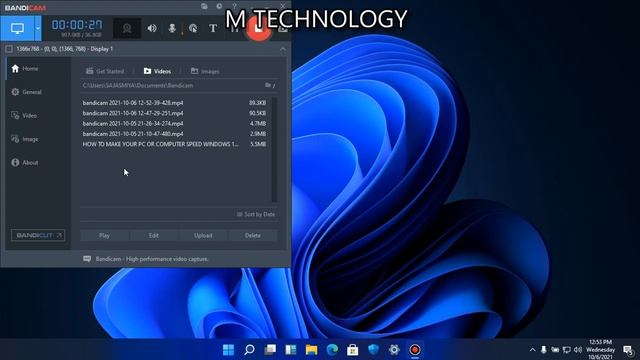
Task: Click the battery icon in the system tray
Action: click(555, 350)
